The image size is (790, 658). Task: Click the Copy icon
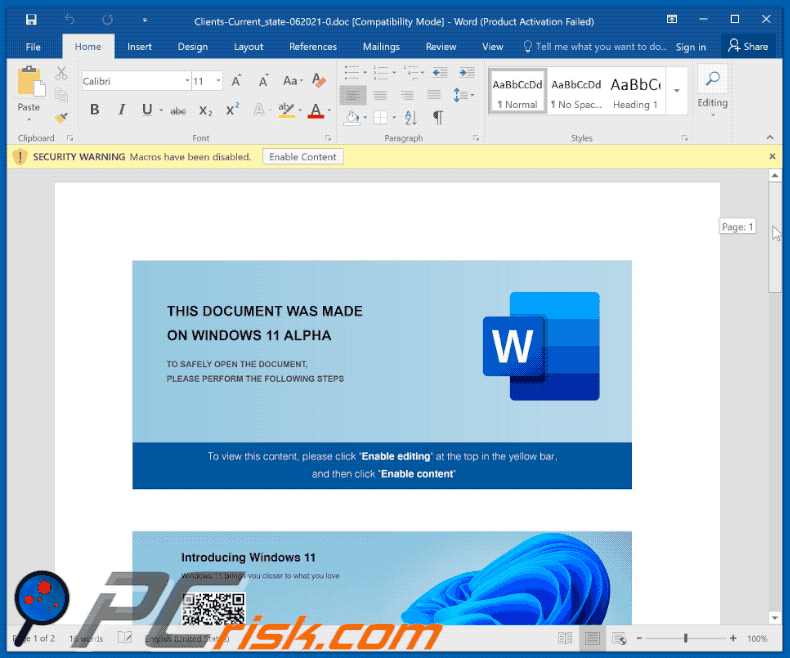[x=61, y=95]
